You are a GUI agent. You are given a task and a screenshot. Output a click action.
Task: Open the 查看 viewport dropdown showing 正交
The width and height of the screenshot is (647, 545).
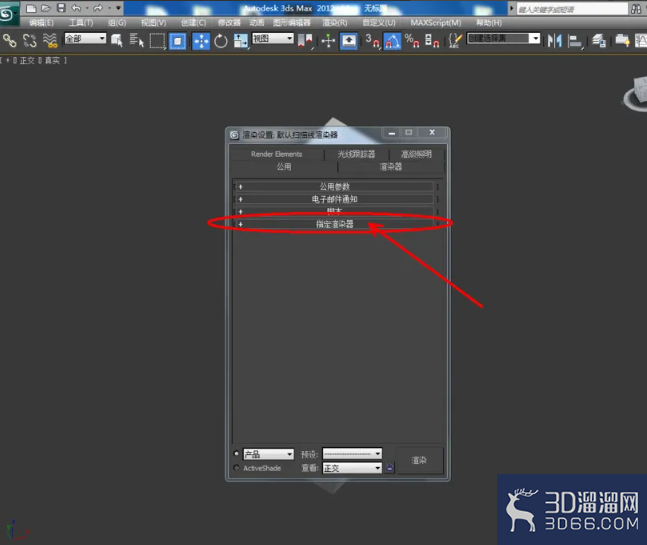point(352,468)
